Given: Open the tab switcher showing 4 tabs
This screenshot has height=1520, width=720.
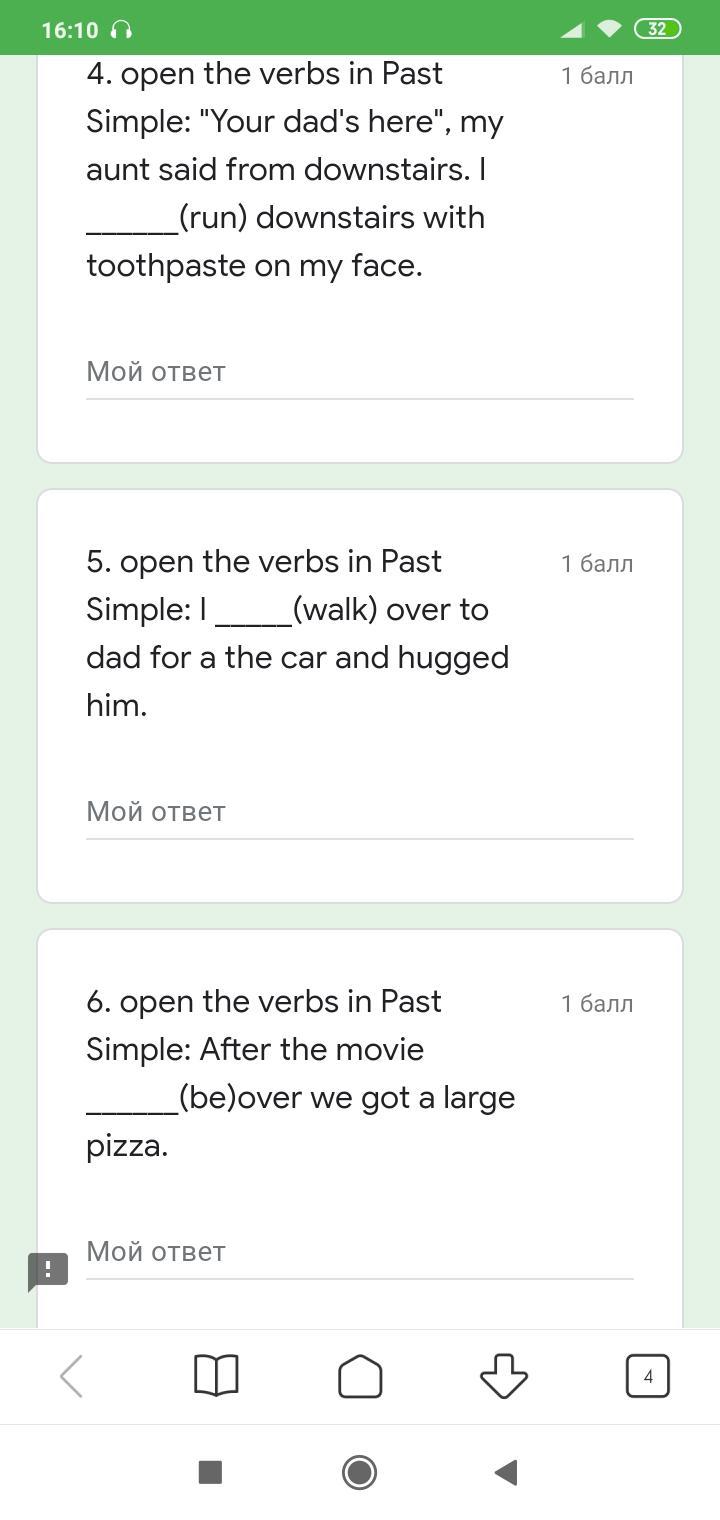Looking at the screenshot, I should point(647,1377).
